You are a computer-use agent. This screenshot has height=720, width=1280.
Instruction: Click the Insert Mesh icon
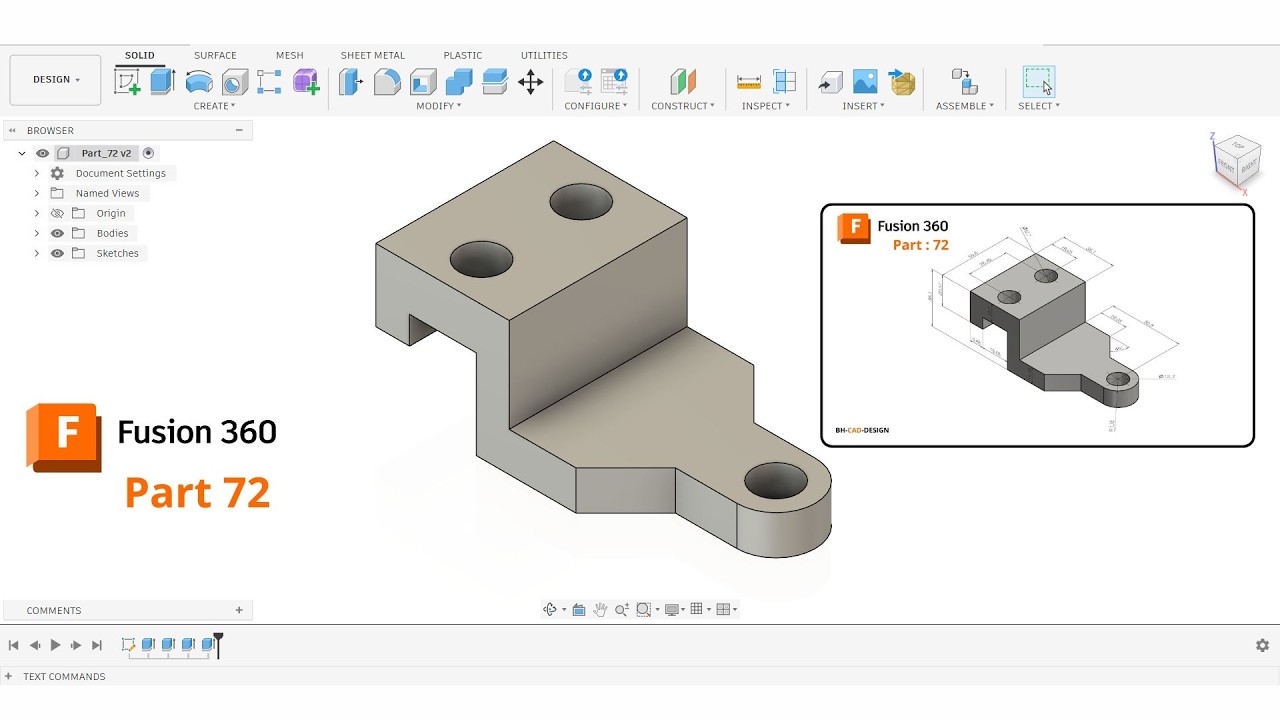[902, 82]
